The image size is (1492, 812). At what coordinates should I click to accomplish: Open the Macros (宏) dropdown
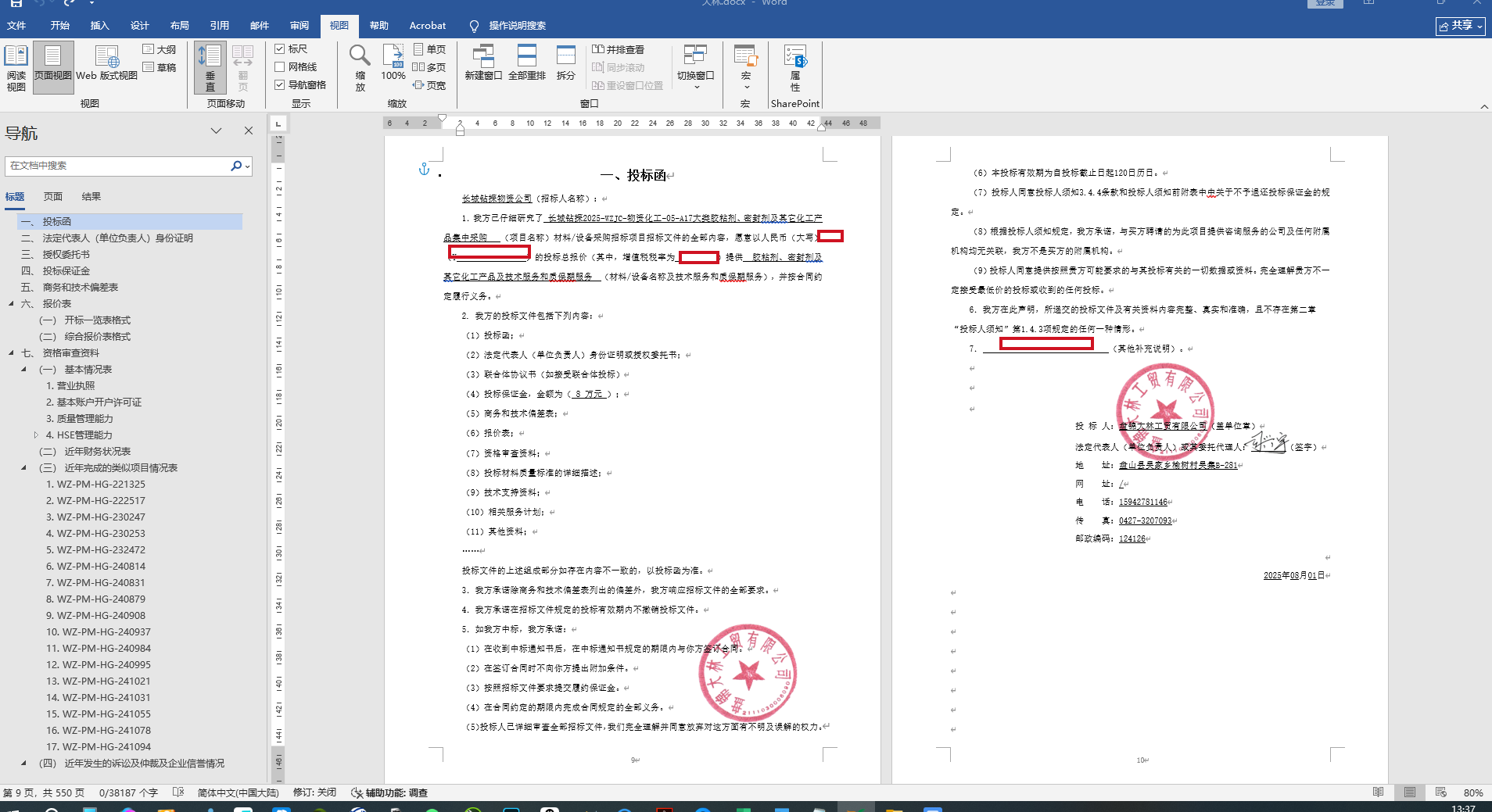pos(746,68)
